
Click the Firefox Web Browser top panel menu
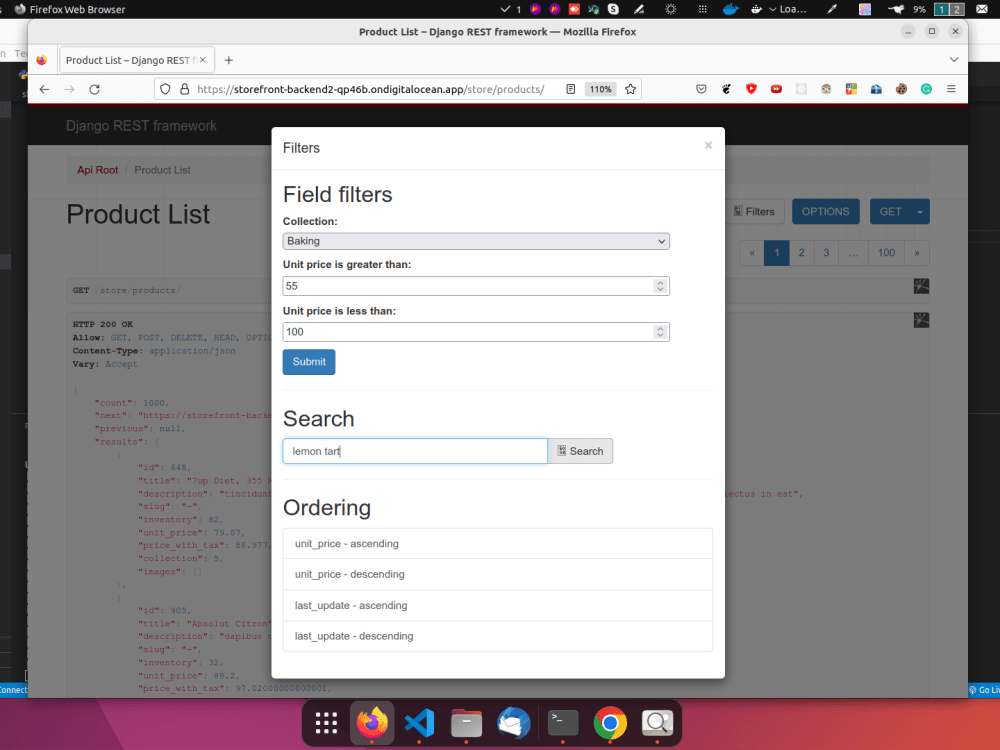click(70, 9)
